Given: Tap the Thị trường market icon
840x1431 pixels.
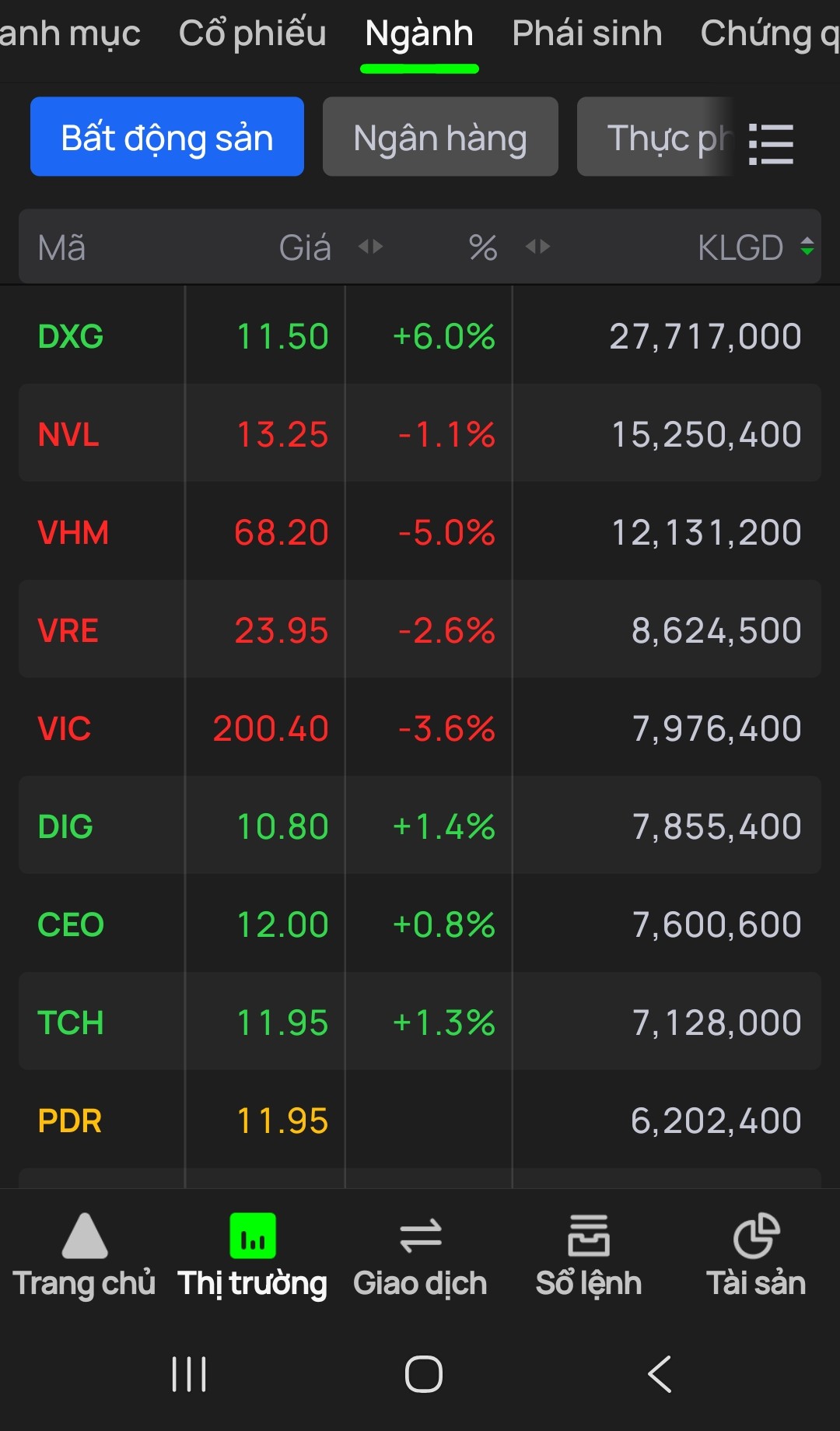Looking at the screenshot, I should [x=253, y=1236].
